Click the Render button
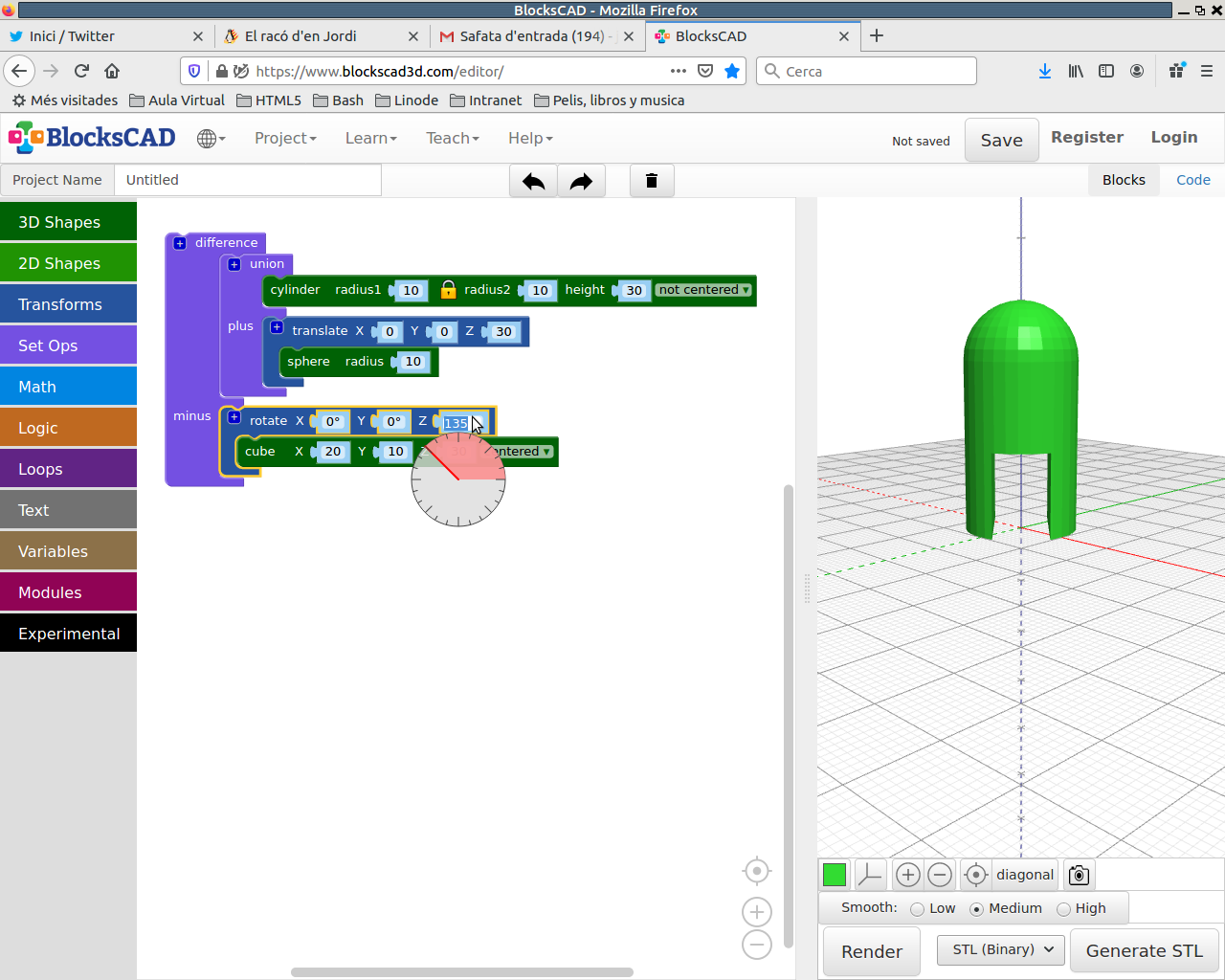The image size is (1225, 980). click(x=872, y=951)
